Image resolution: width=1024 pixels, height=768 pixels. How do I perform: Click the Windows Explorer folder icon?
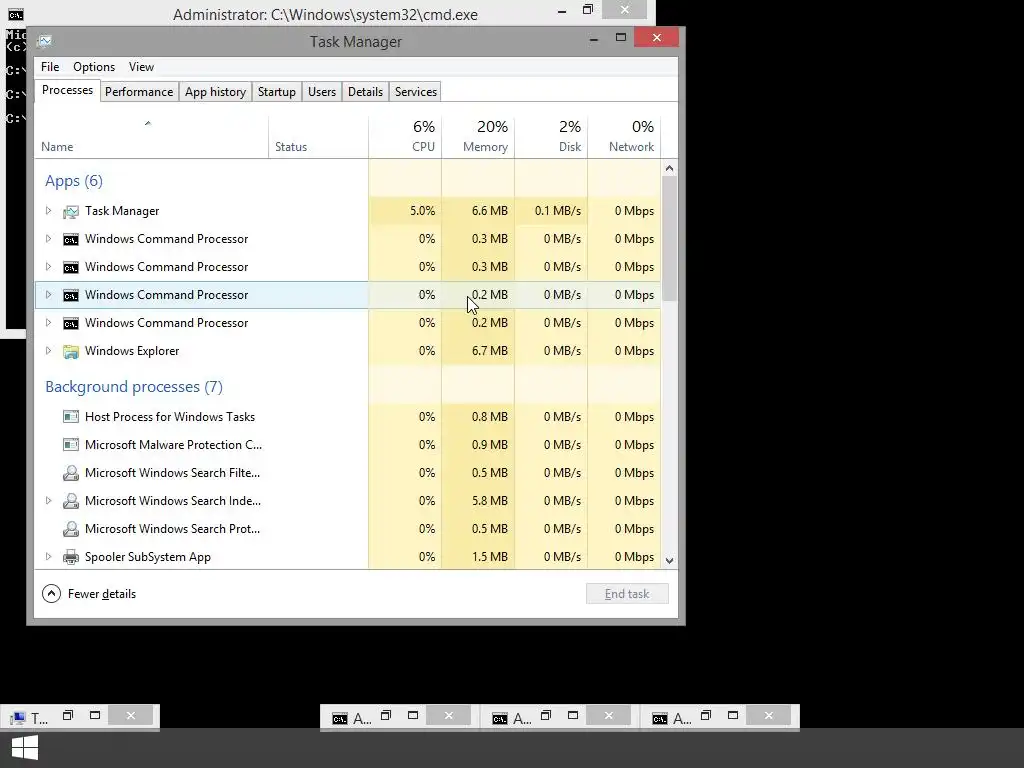coord(71,351)
